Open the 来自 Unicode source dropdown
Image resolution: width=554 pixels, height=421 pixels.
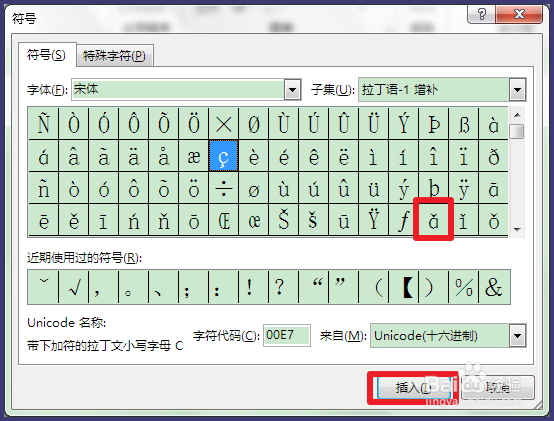point(517,336)
